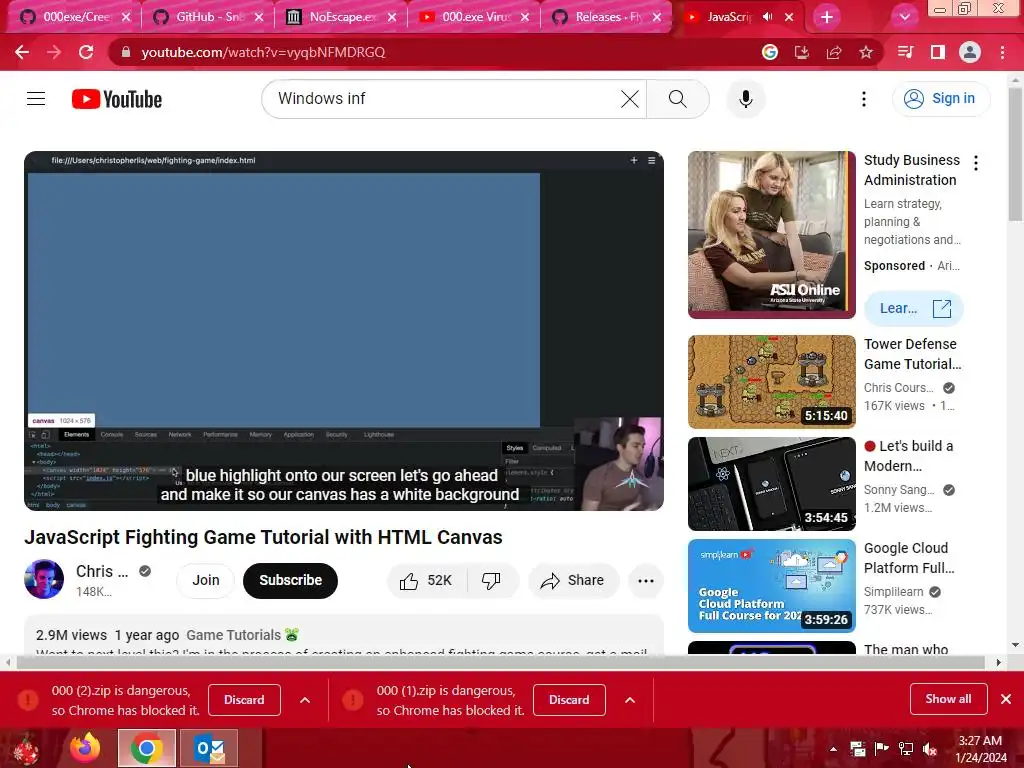The height and width of the screenshot is (768, 1024).
Task: Expand options for 000 (2).zip download
Action: pyautogui.click(x=305, y=700)
